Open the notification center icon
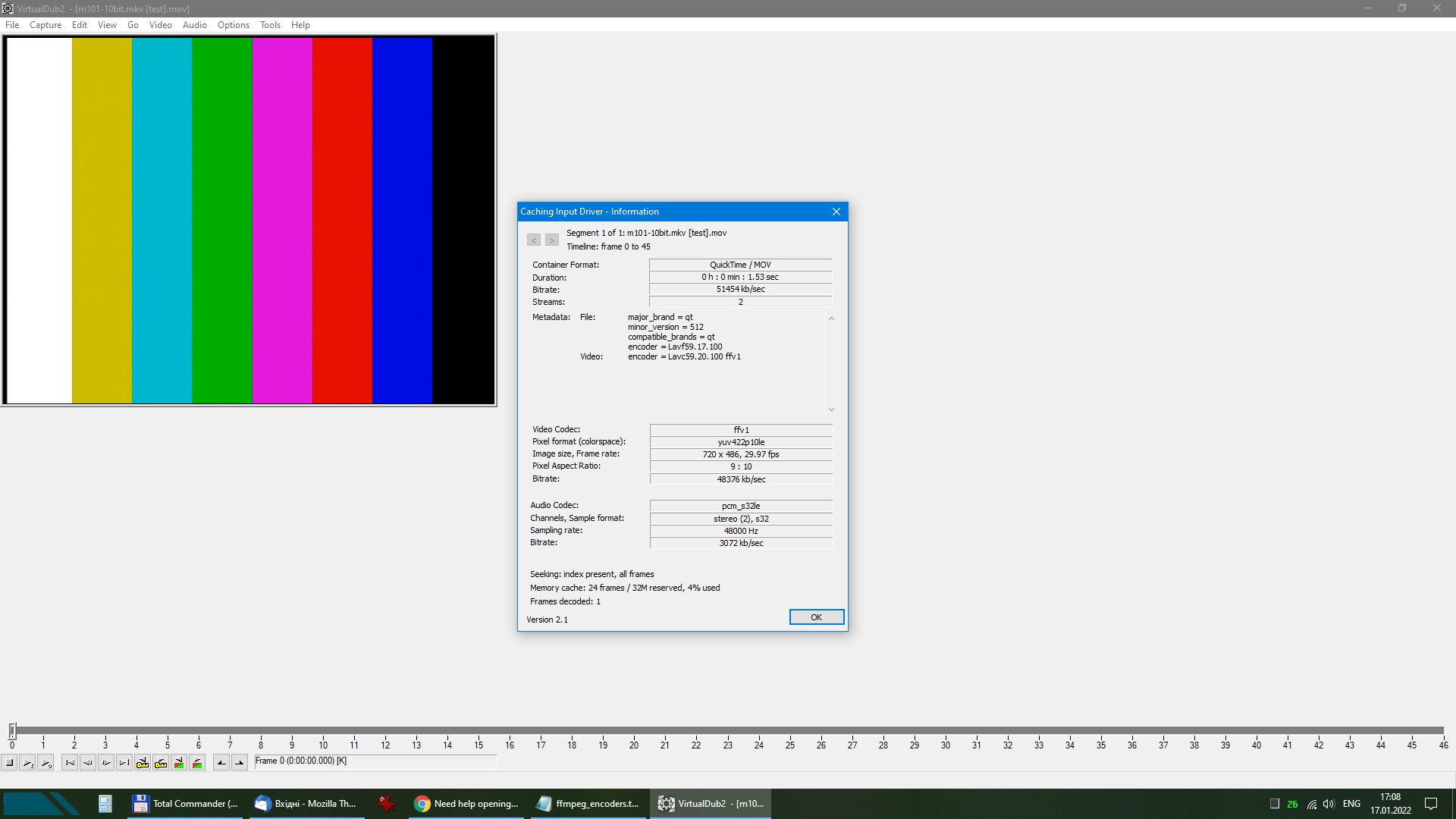Image resolution: width=1456 pixels, height=819 pixels. (1431, 804)
